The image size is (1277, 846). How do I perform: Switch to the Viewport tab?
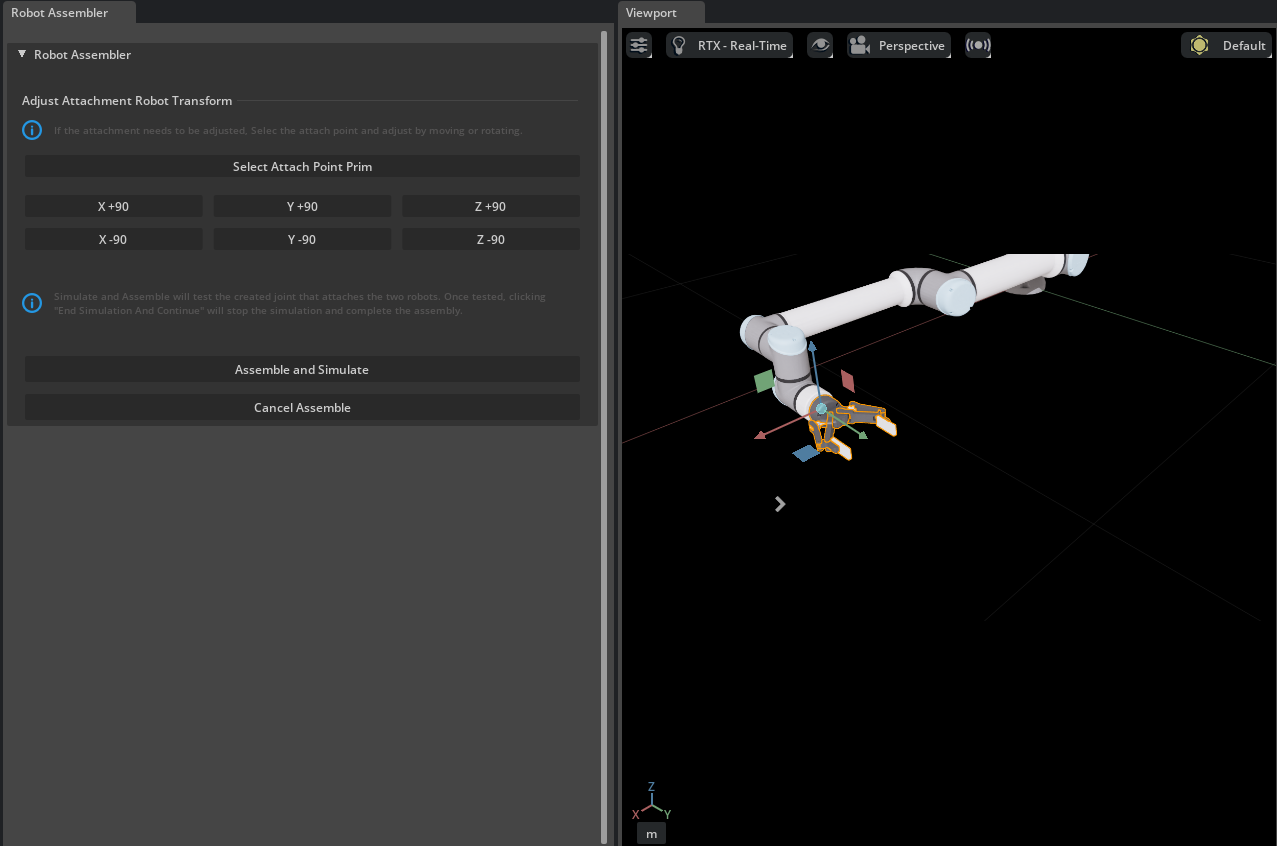(651, 12)
